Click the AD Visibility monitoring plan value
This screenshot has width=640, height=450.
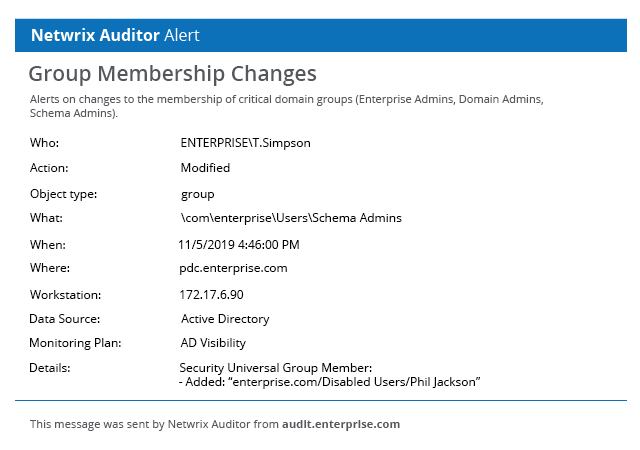[213, 343]
